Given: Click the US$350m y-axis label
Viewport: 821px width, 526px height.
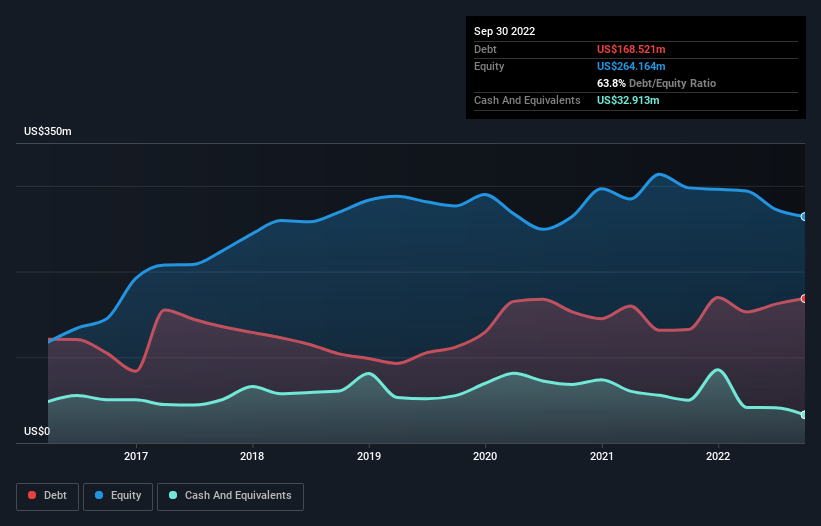Looking at the screenshot, I should 49,132.
